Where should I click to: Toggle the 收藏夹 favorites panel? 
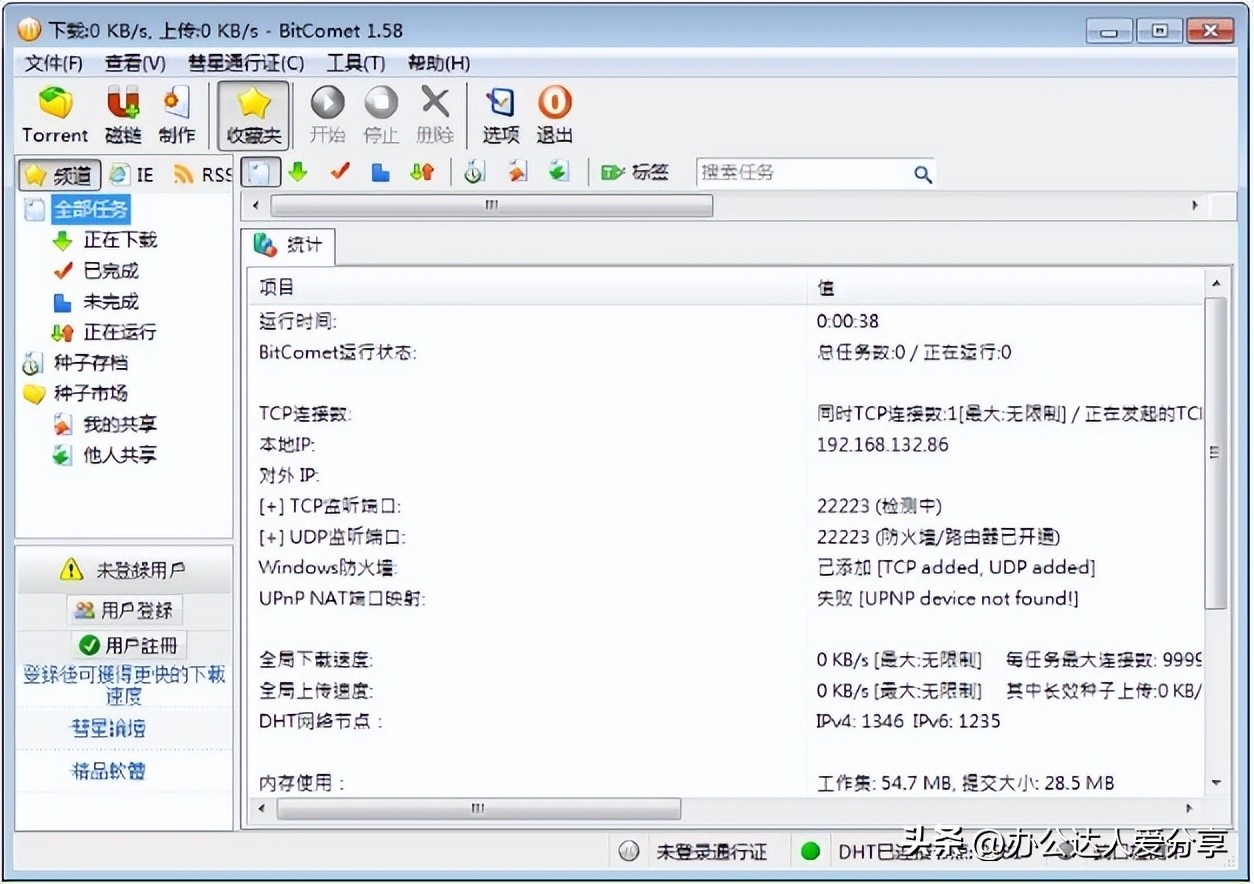(x=254, y=115)
